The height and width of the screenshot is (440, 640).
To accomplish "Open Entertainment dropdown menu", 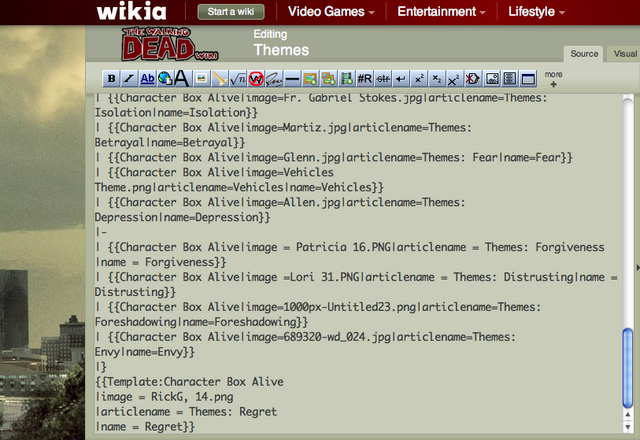I will [441, 11].
